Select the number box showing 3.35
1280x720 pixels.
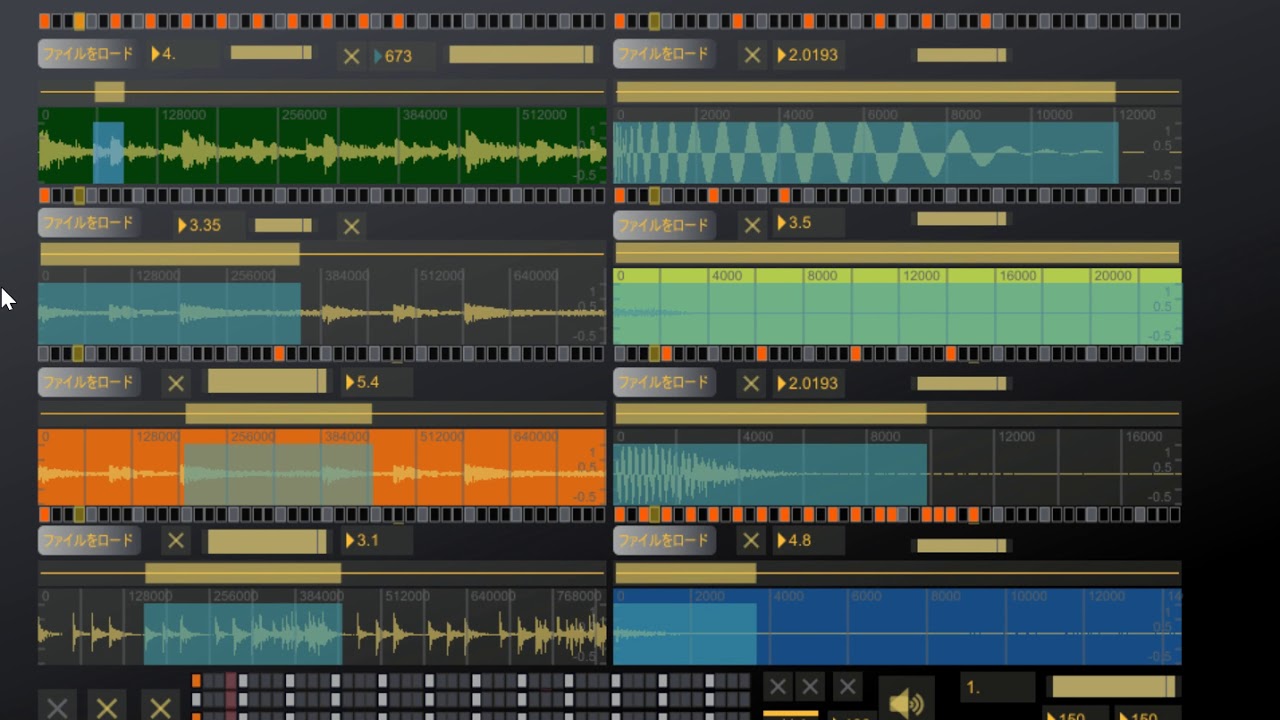click(208, 225)
